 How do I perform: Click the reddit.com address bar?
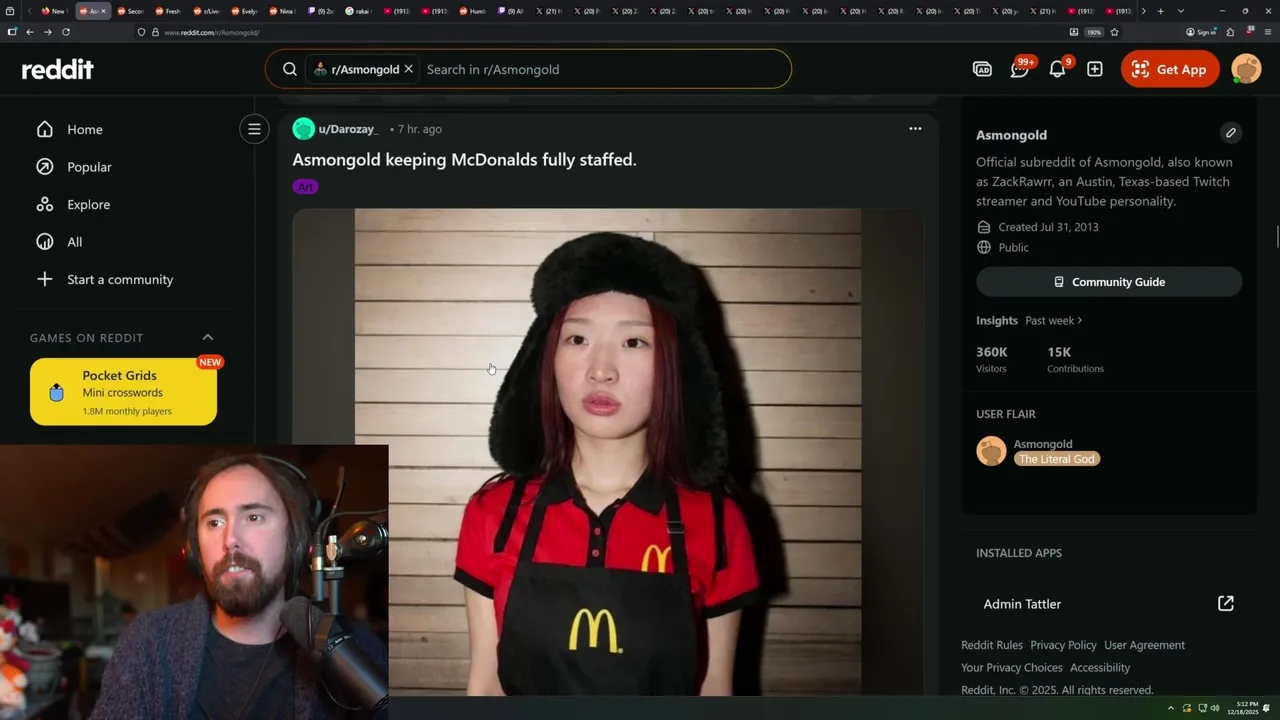click(600, 32)
